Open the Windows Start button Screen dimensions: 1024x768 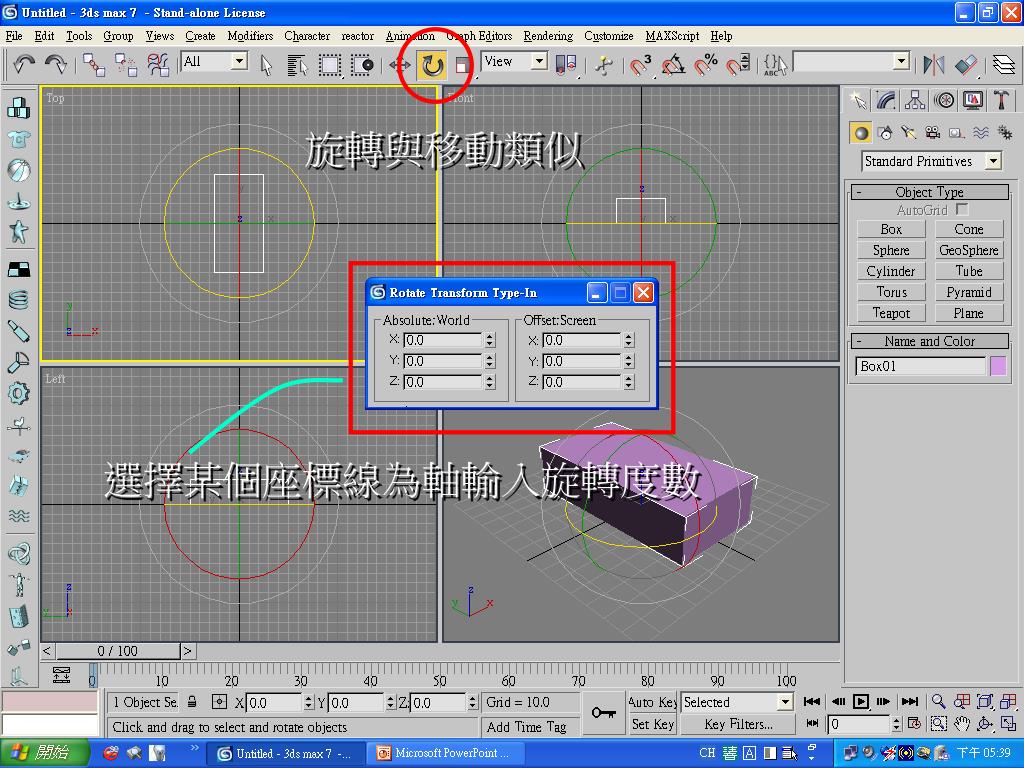(44, 753)
